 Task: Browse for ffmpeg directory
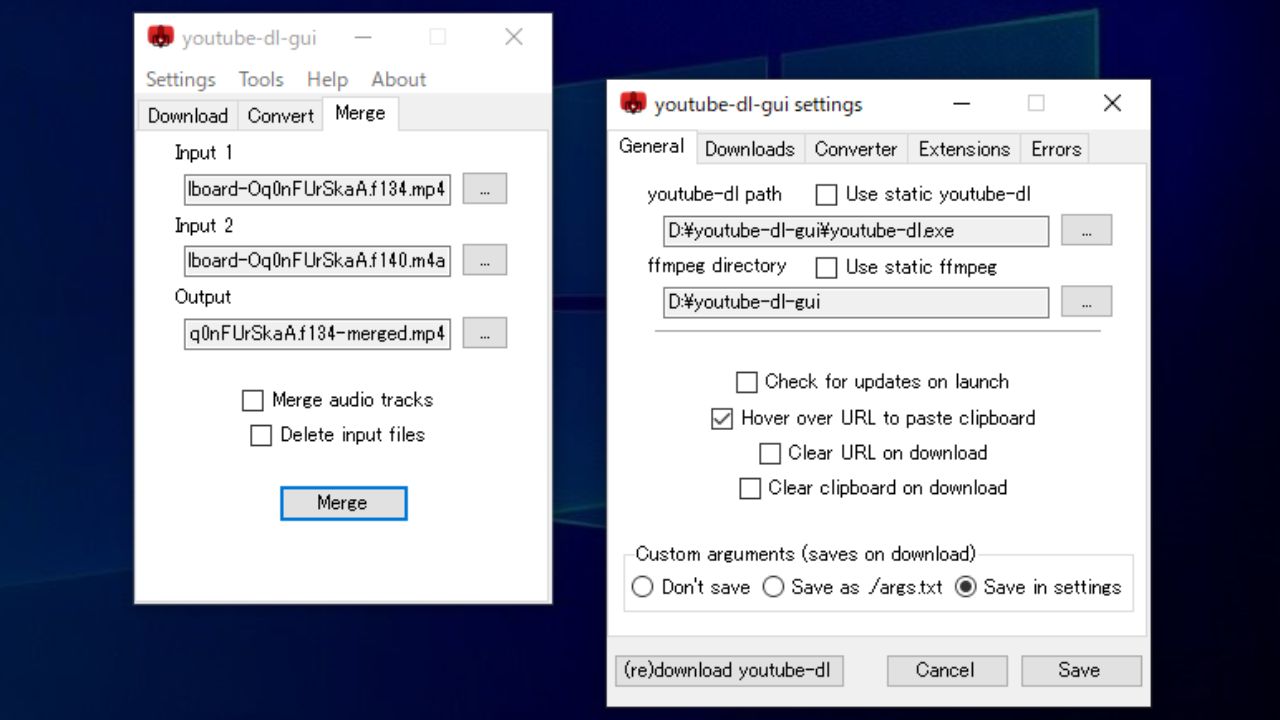point(1086,302)
